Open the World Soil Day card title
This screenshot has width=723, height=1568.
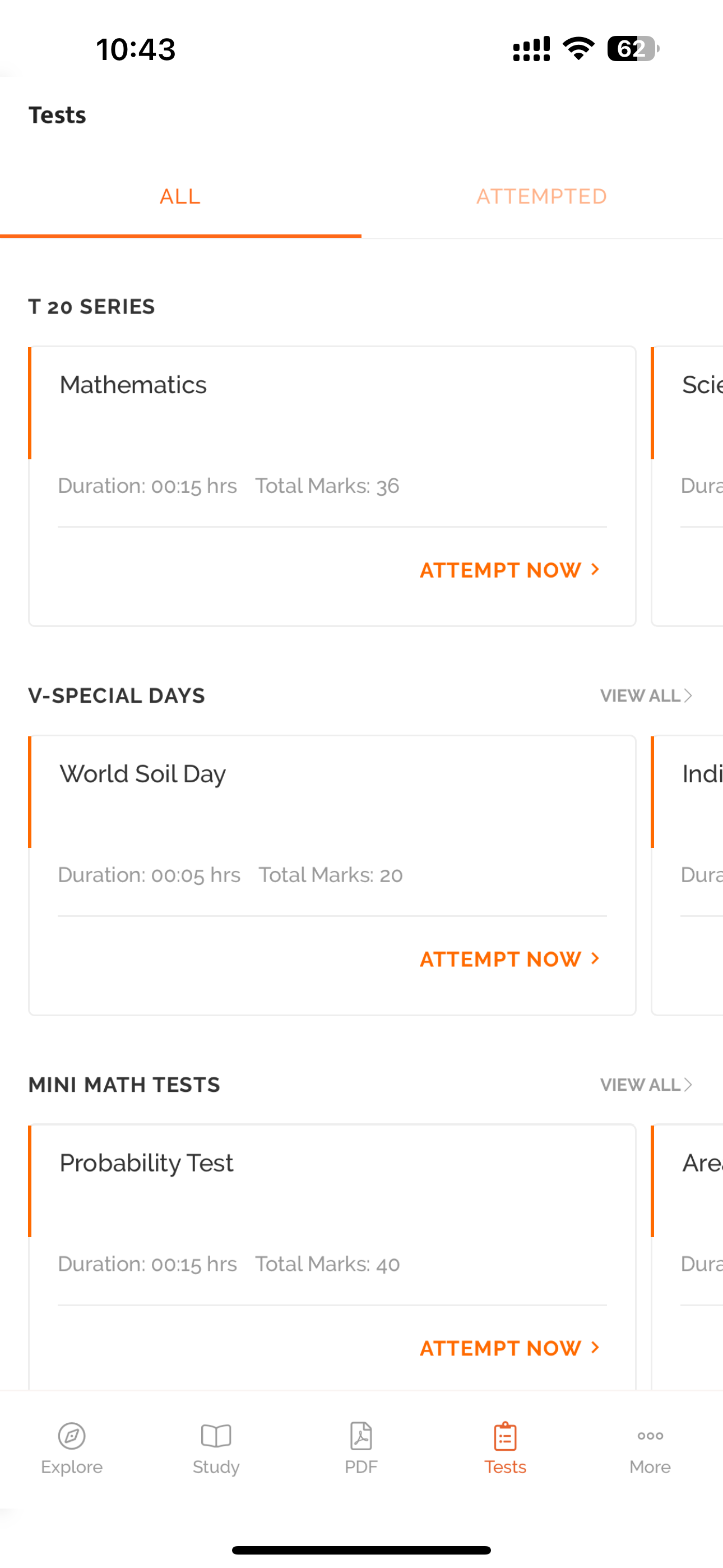click(x=143, y=774)
